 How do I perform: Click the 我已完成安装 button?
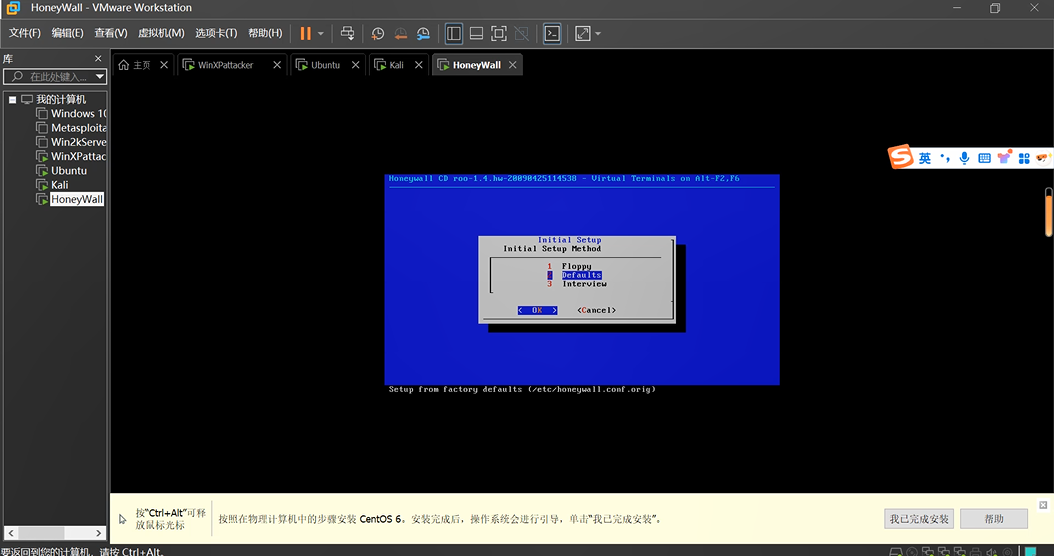click(919, 519)
